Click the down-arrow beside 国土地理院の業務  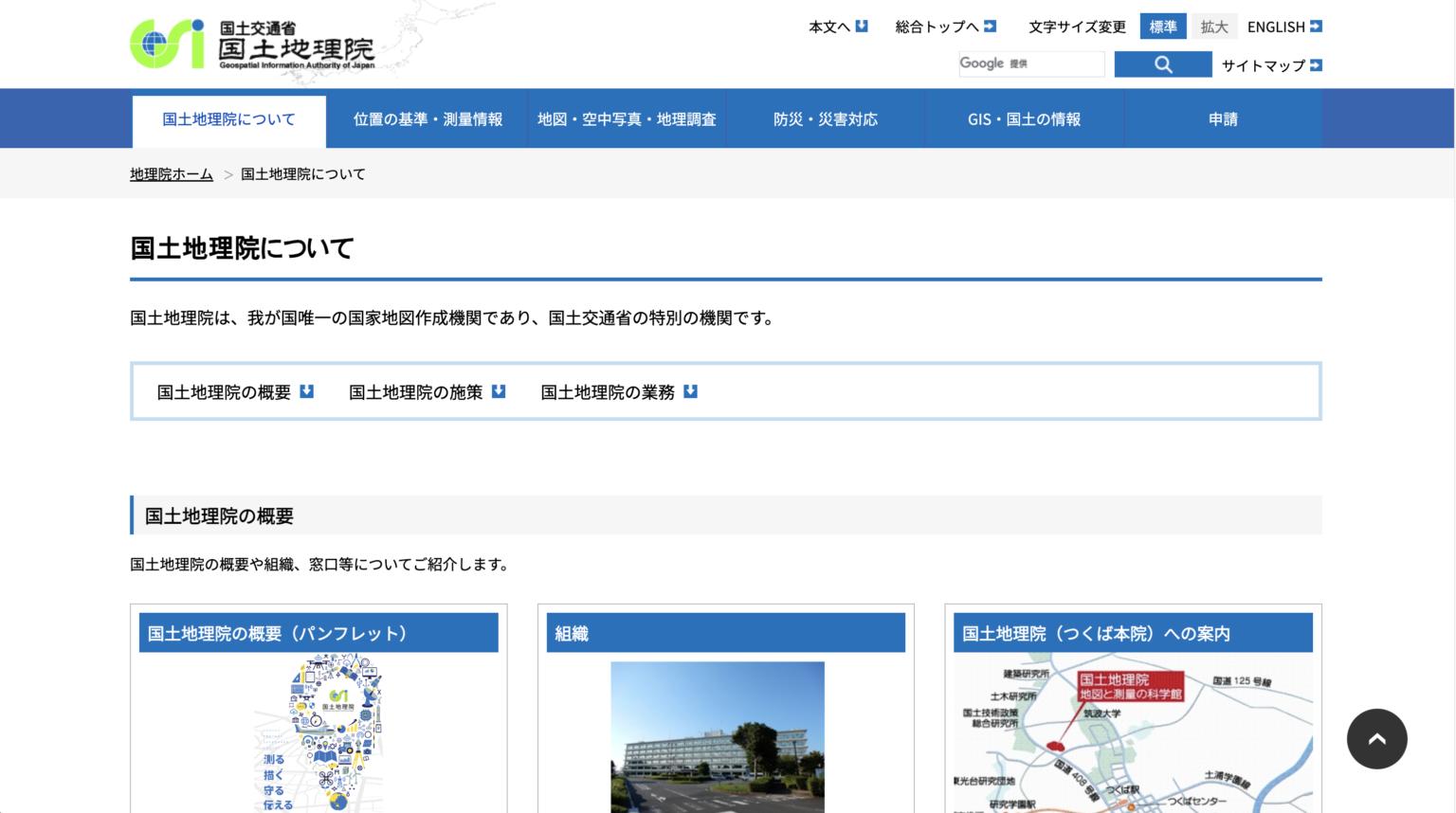coord(690,390)
